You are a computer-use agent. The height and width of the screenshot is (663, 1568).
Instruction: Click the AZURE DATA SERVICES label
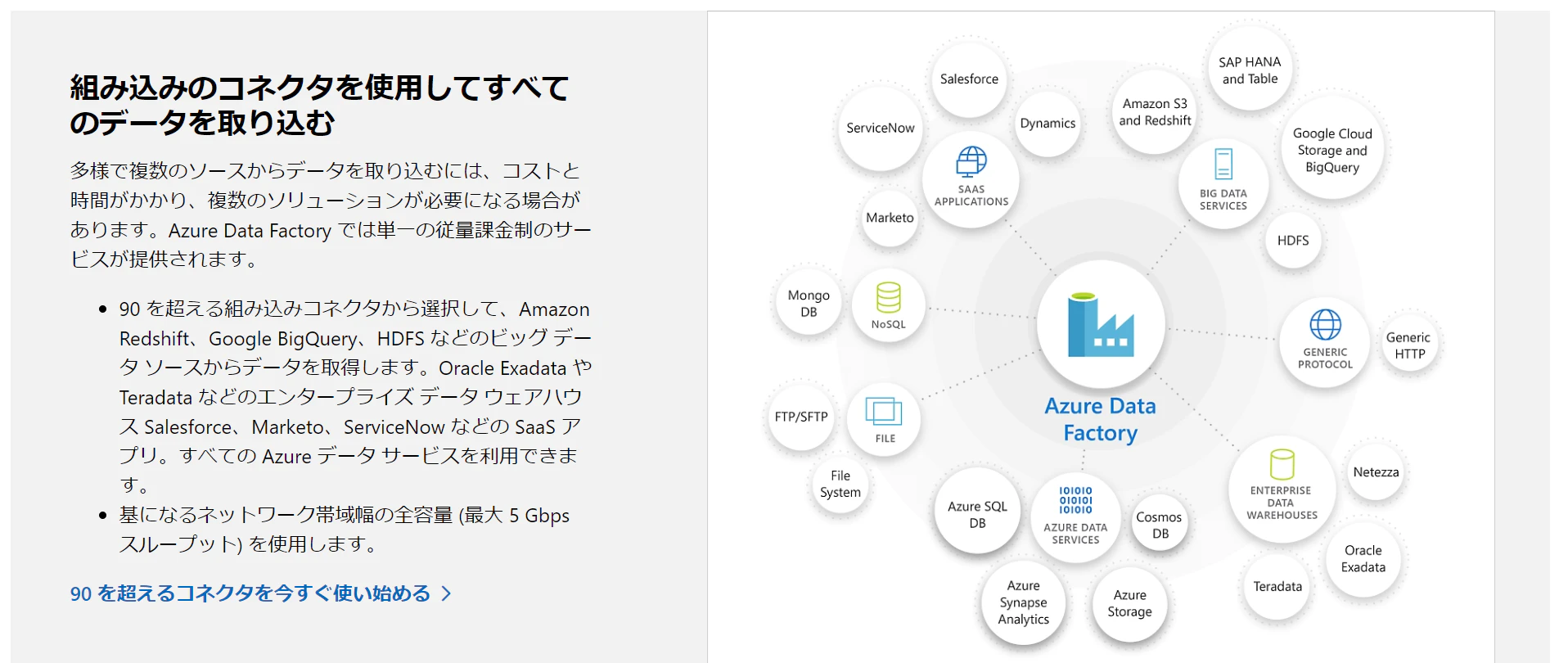1075,534
